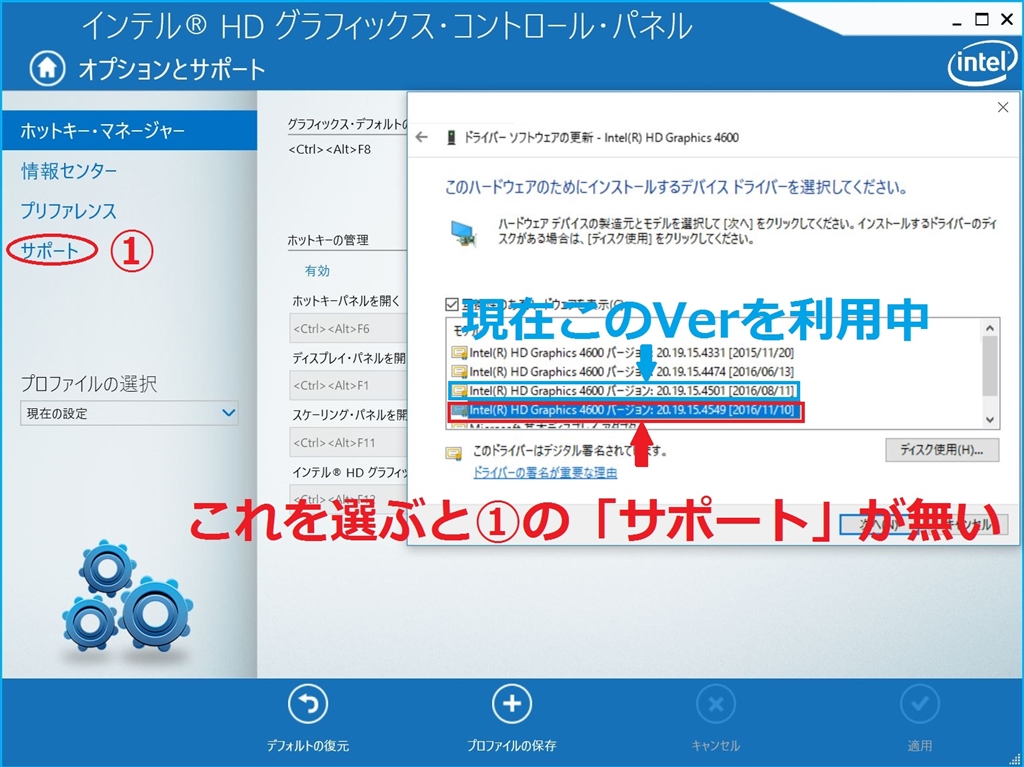Screen dimensions: 1024x767
Task: Open the 現在の設定 profile dropdown
Action: pos(129,413)
